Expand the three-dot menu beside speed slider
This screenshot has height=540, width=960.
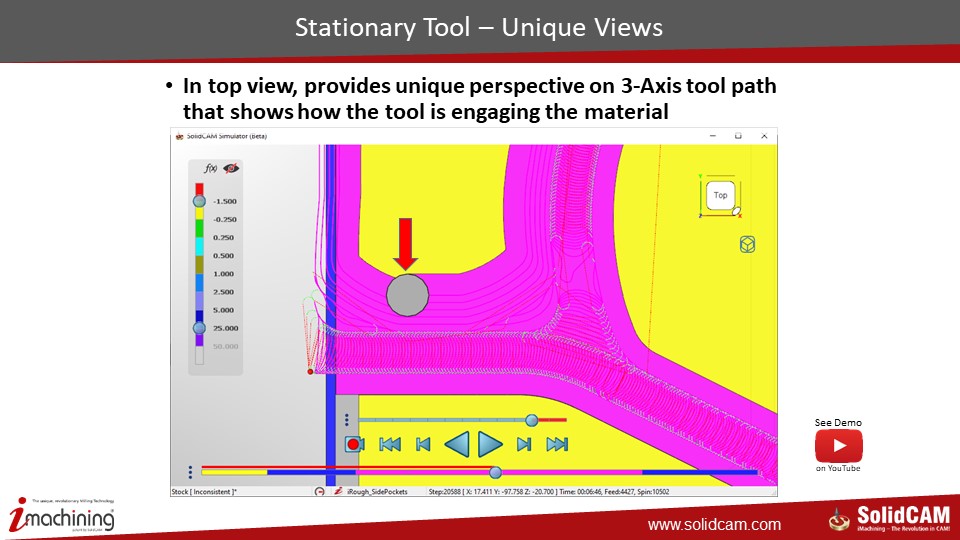click(x=346, y=420)
